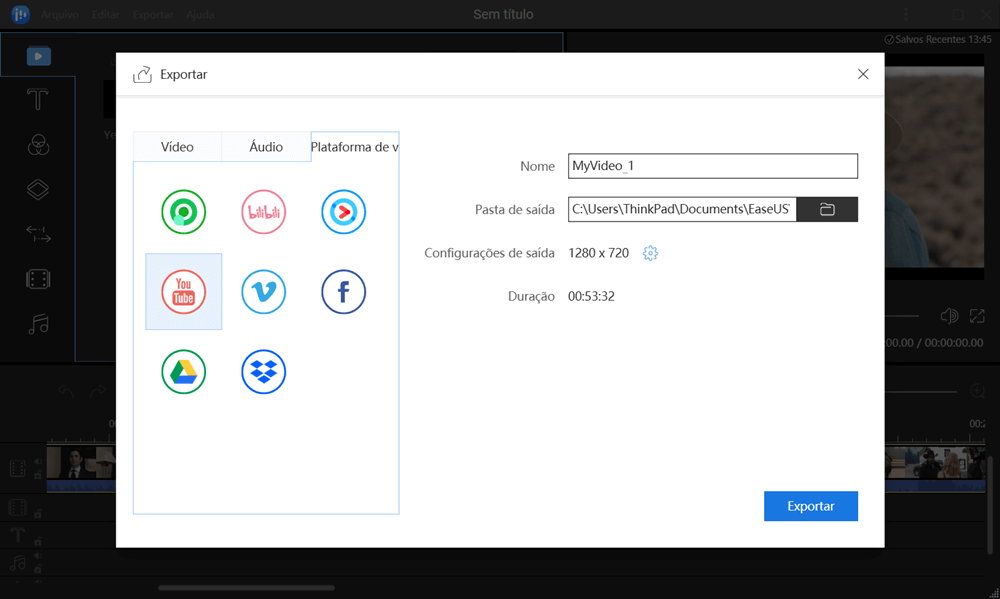This screenshot has width=1000, height=599.
Task: Select the blue Youku platform icon
Action: click(343, 212)
